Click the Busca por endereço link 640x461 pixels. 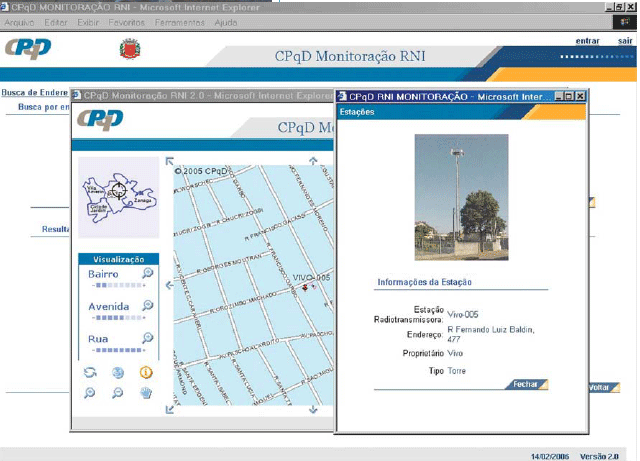[44, 107]
